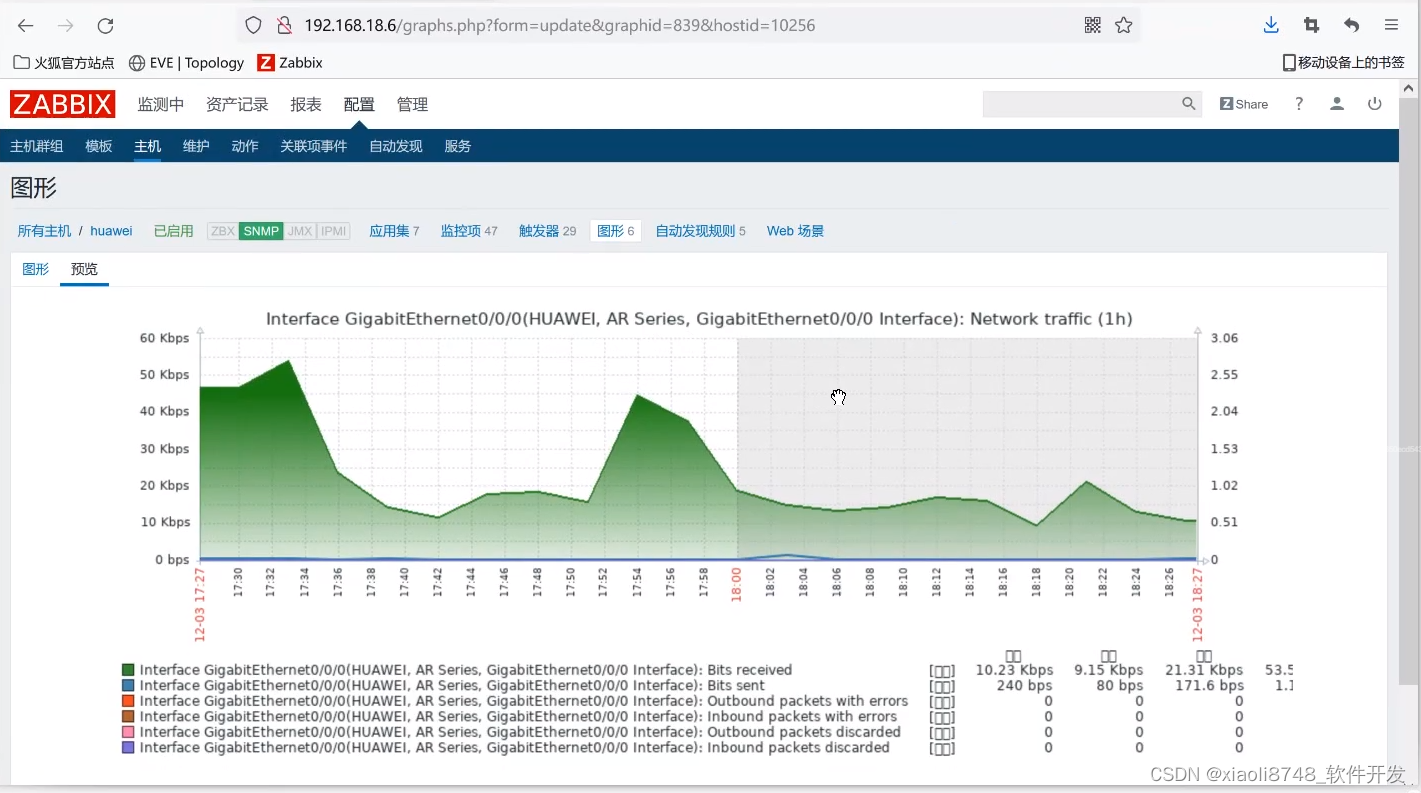Bookmark this page with star icon

(1124, 25)
